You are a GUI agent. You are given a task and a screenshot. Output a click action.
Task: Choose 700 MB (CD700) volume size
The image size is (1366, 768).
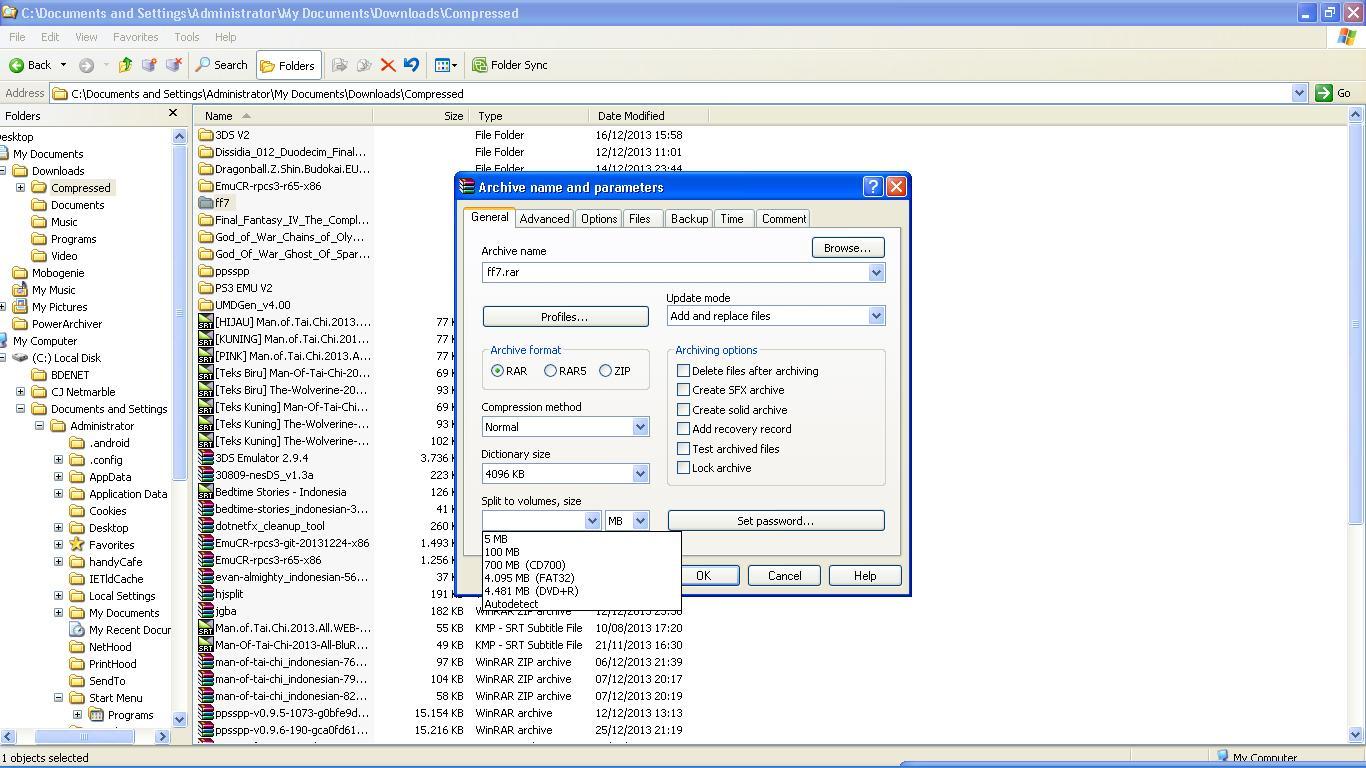click(x=524, y=565)
